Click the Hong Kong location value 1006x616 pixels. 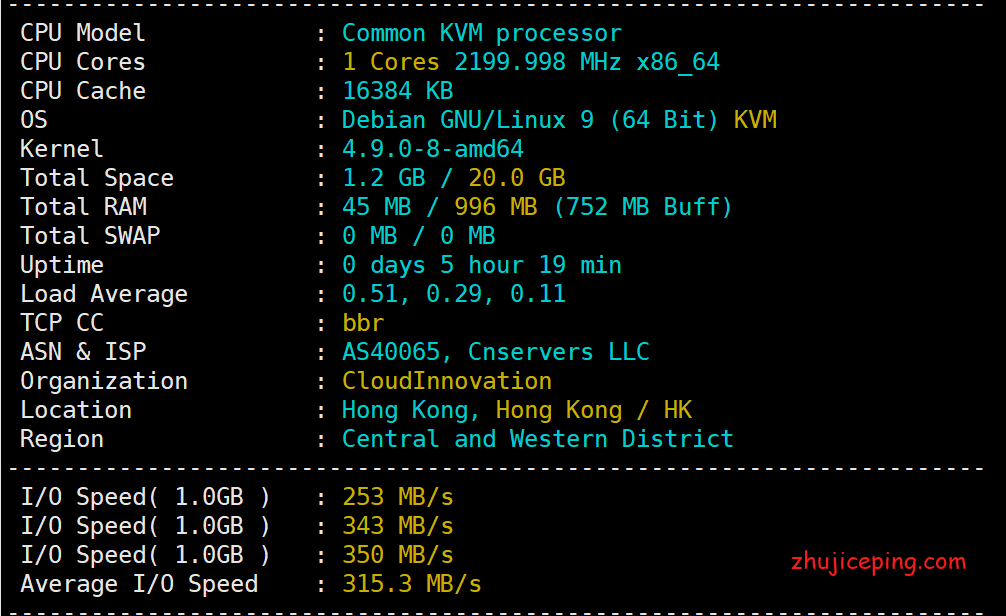coord(516,410)
